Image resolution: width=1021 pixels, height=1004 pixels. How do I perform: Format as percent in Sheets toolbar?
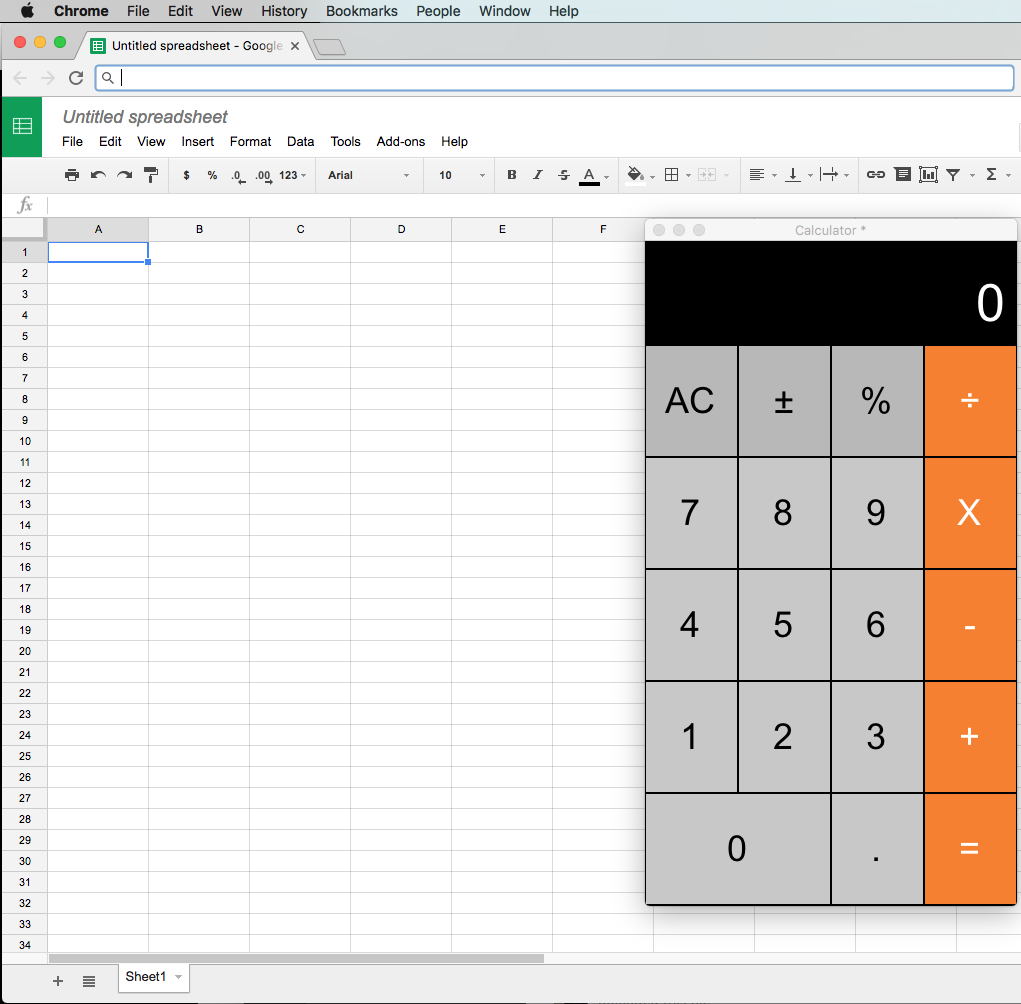click(x=212, y=174)
